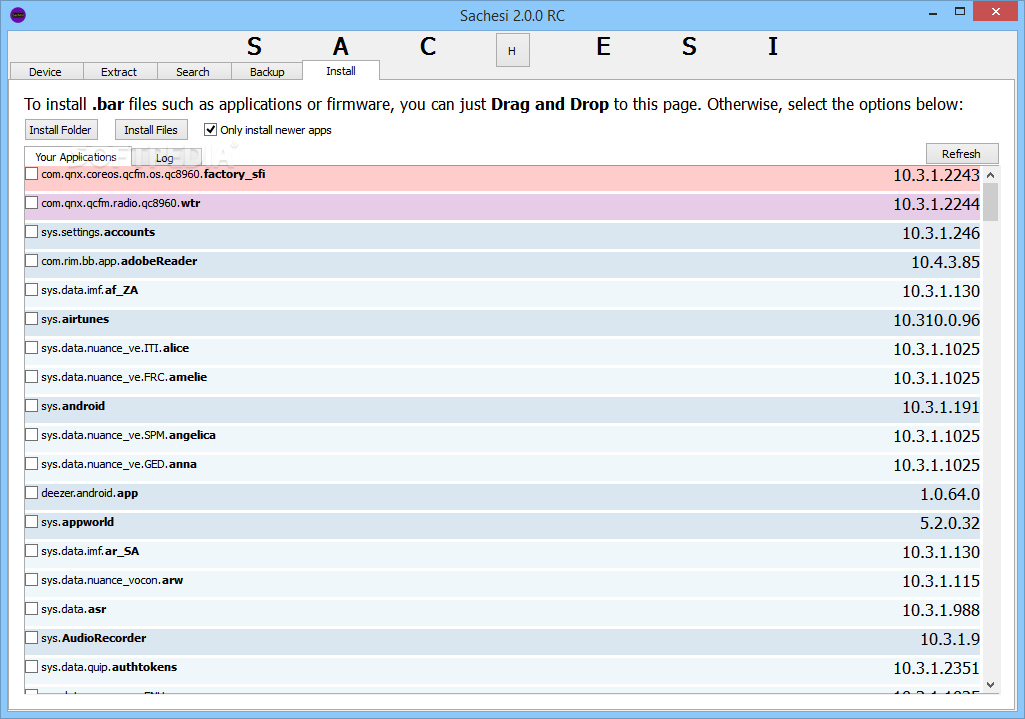Check the adobeReader app box
This screenshot has height=719, width=1025.
[31, 261]
